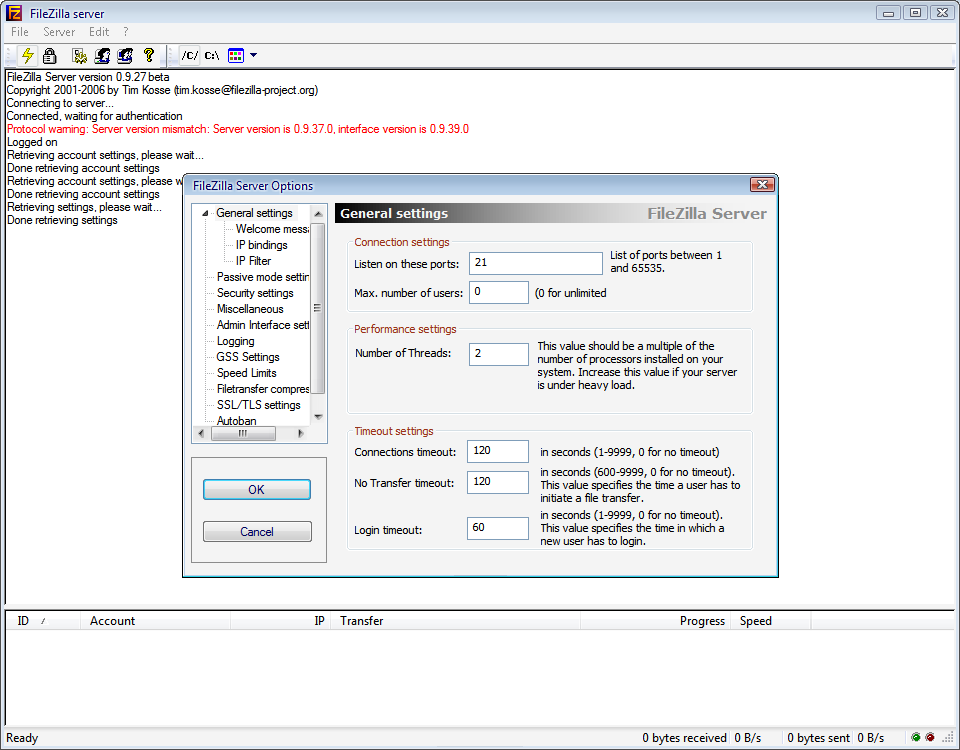Click the yellow question mark help icon

(148, 55)
